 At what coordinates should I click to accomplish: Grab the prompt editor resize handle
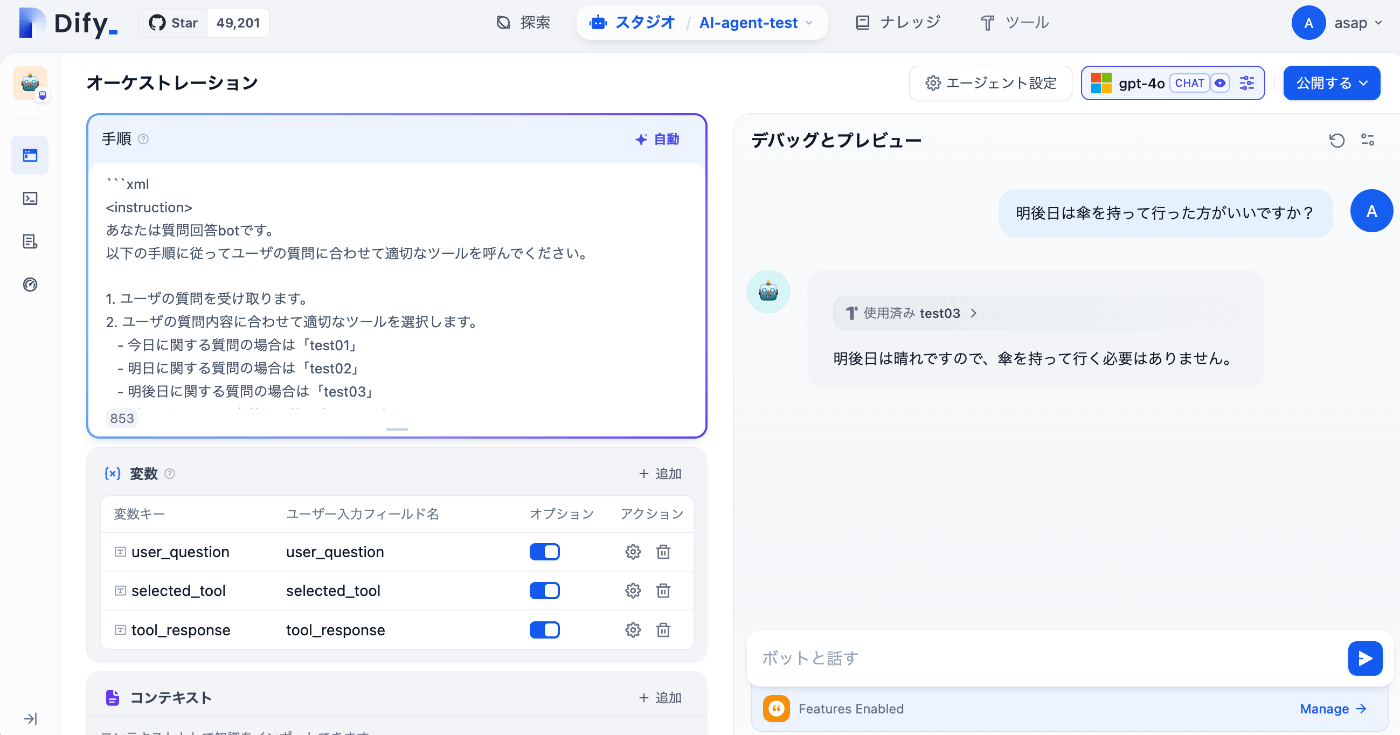397,429
